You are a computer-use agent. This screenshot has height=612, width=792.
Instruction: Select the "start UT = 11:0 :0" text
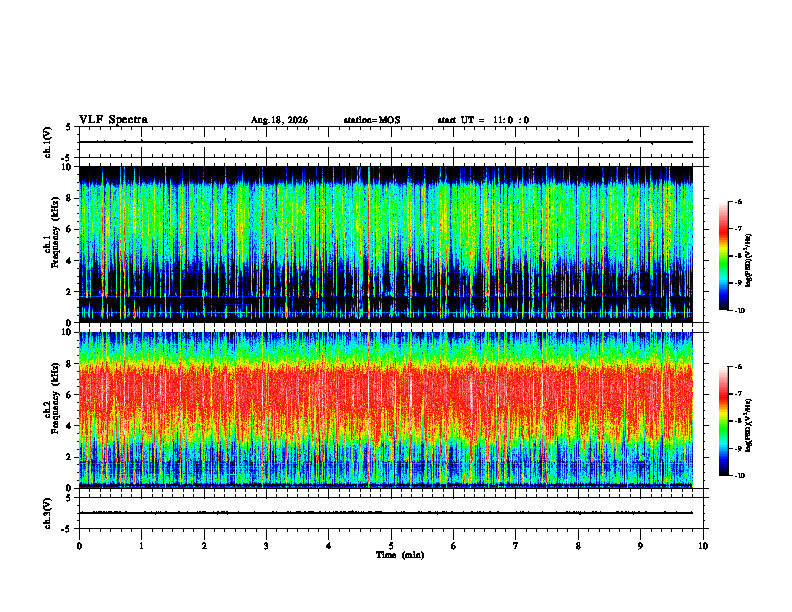tap(483, 120)
